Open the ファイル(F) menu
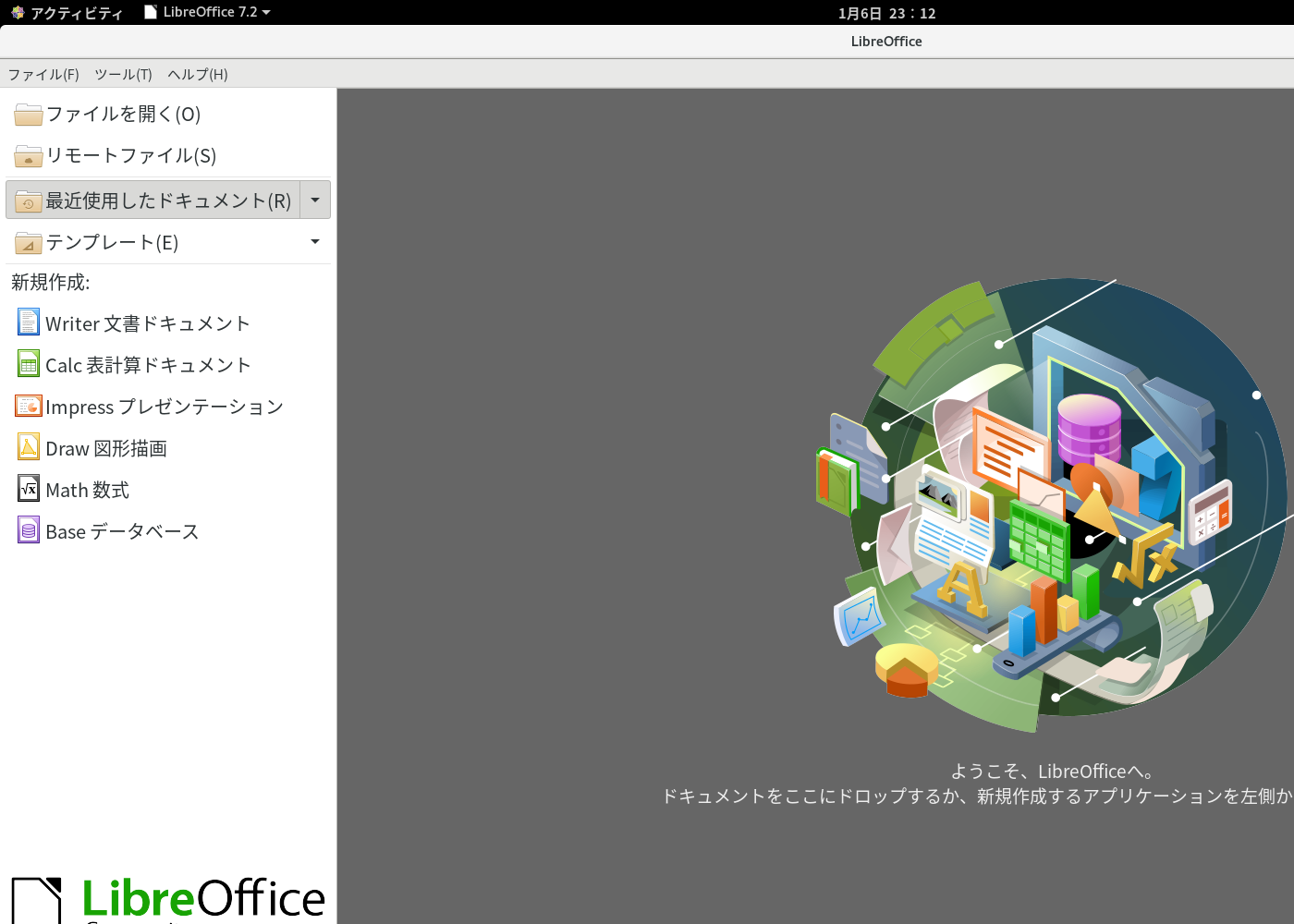Screen dimensions: 1294x924 pyautogui.click(x=43, y=74)
